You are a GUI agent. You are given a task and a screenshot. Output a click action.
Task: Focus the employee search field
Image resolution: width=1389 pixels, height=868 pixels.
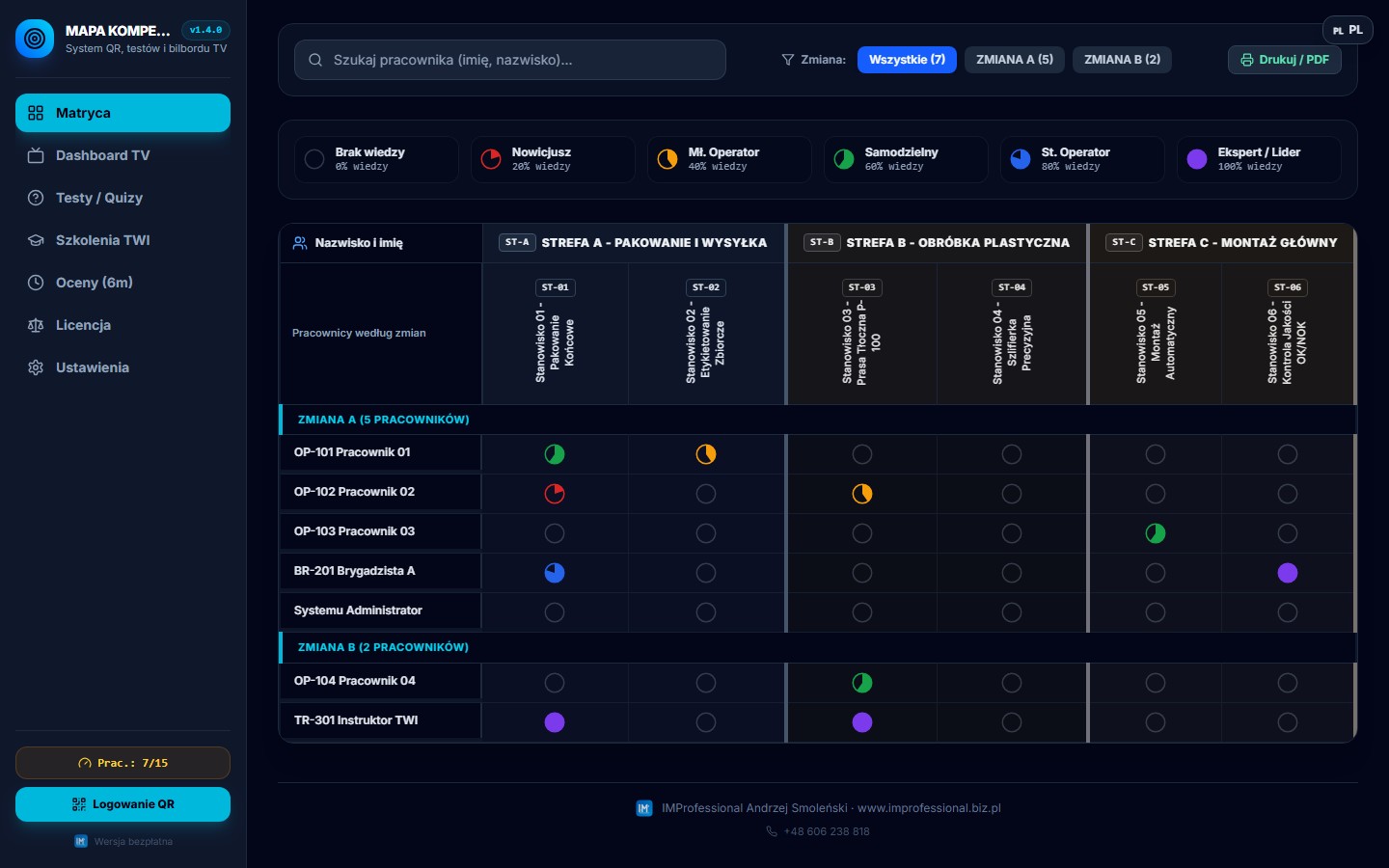(x=509, y=60)
